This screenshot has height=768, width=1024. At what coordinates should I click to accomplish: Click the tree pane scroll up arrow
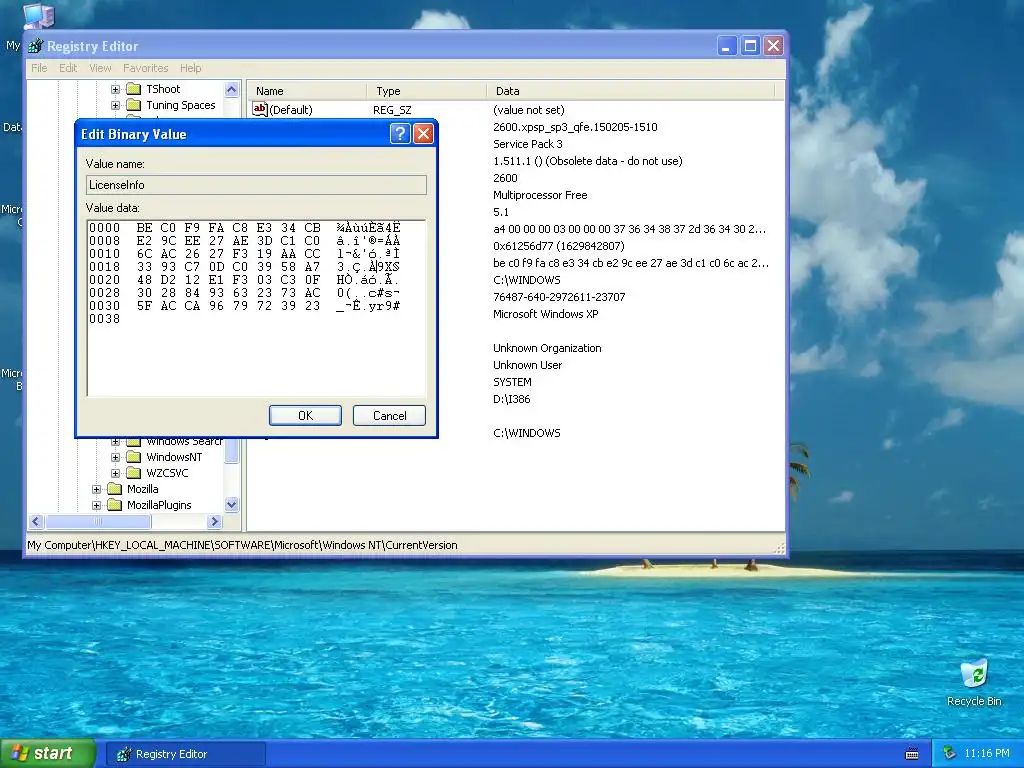232,89
